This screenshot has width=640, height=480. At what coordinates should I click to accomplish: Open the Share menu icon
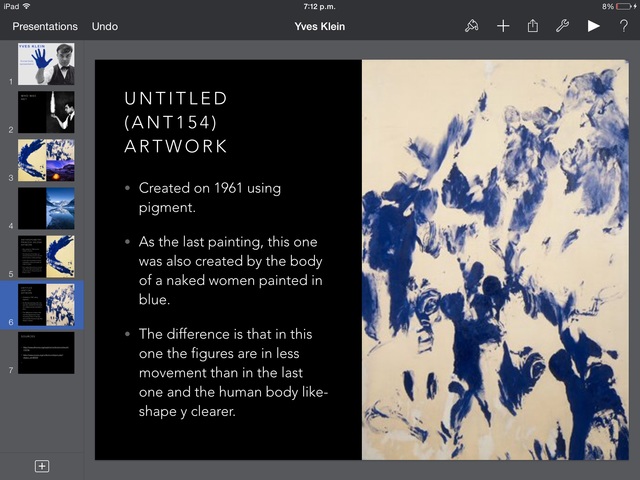(x=532, y=26)
